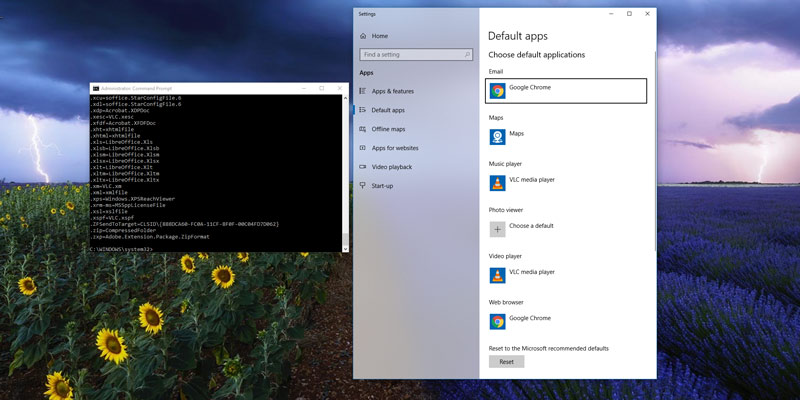This screenshot has height=400, width=800.
Task: Select the Maps app icon
Action: 497,136
